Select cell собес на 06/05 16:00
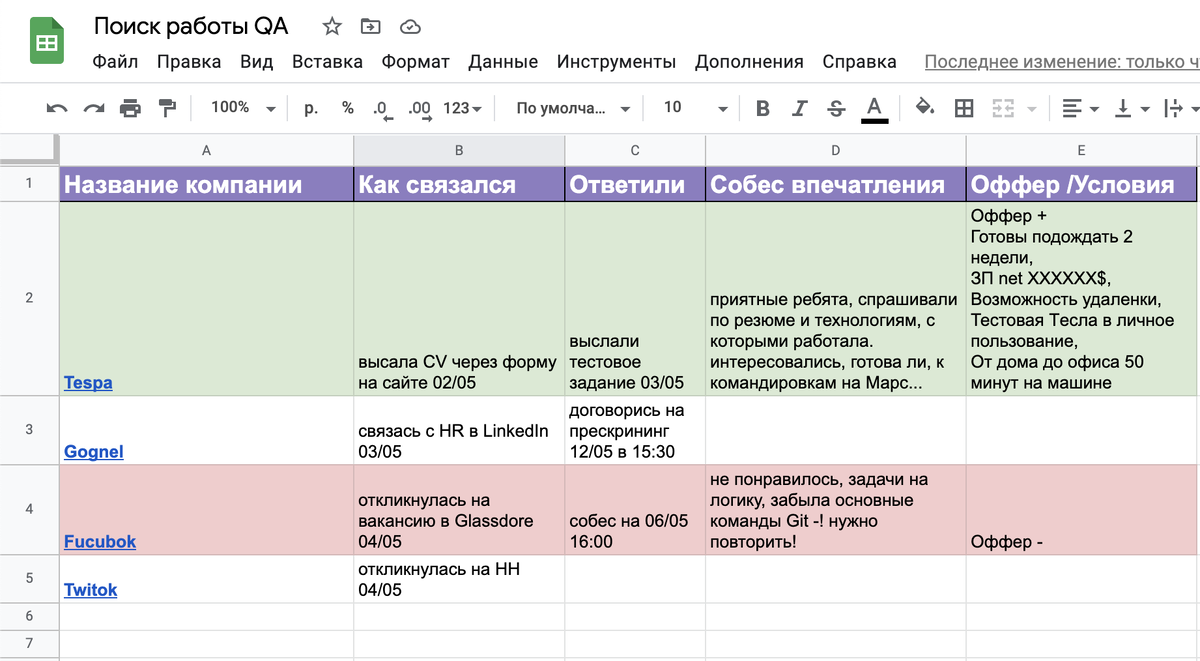Image resolution: width=1200 pixels, height=661 pixels. [x=635, y=510]
